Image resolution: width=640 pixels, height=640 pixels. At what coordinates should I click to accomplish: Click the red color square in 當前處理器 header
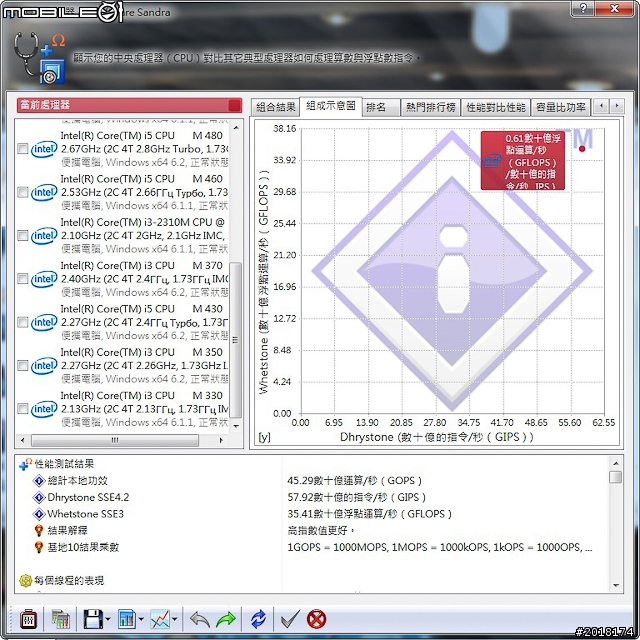[235, 105]
